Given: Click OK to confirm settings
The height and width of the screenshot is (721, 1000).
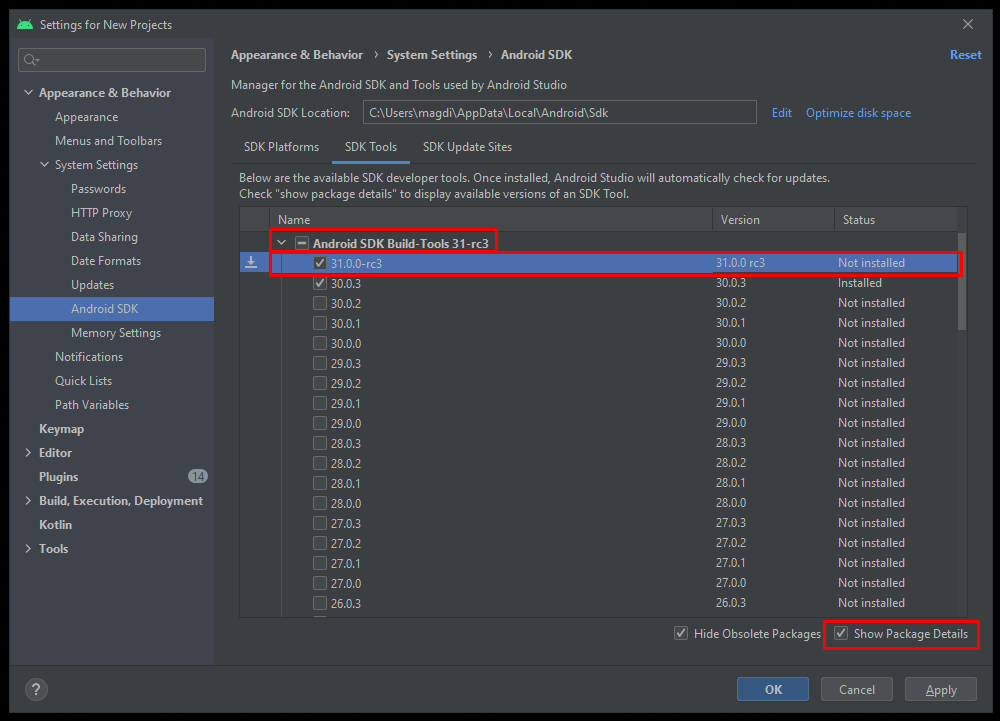Looking at the screenshot, I should [x=773, y=689].
